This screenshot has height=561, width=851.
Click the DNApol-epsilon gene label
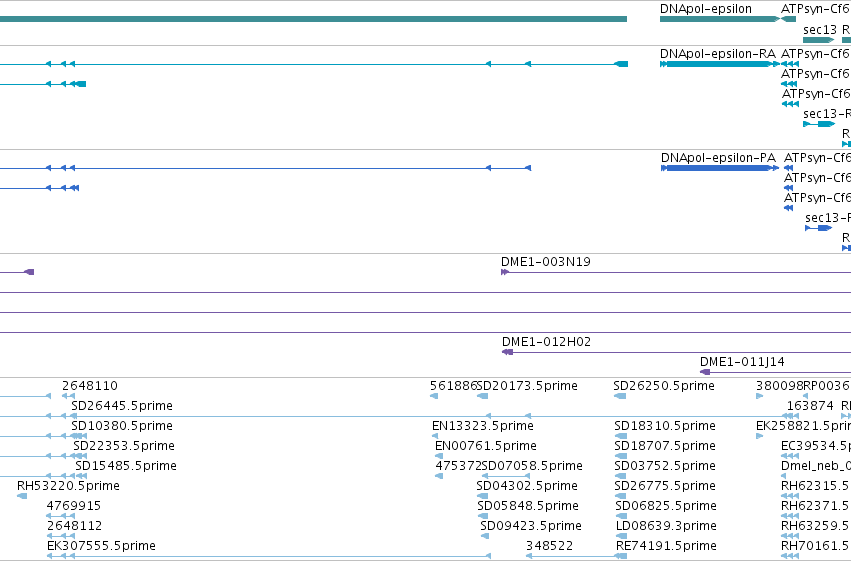click(706, 9)
